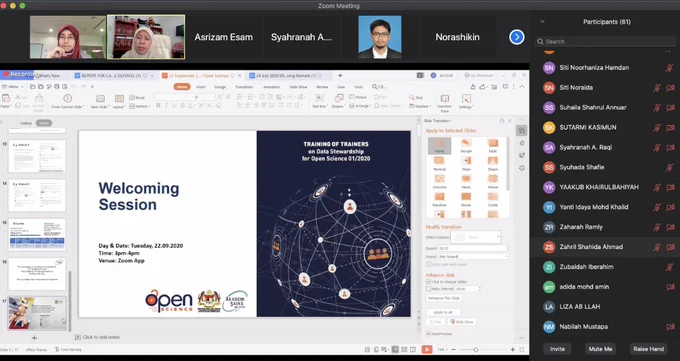Viewport: 680px width, 361px height.
Task: Click the Mute Me button
Action: [x=600, y=349]
